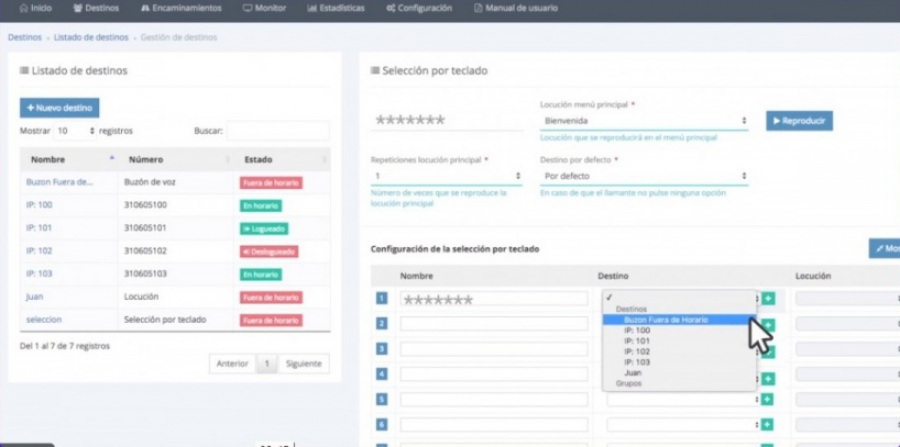Open Locución dropdown on row 1
The image size is (900, 447).
pyautogui.click(x=847, y=299)
